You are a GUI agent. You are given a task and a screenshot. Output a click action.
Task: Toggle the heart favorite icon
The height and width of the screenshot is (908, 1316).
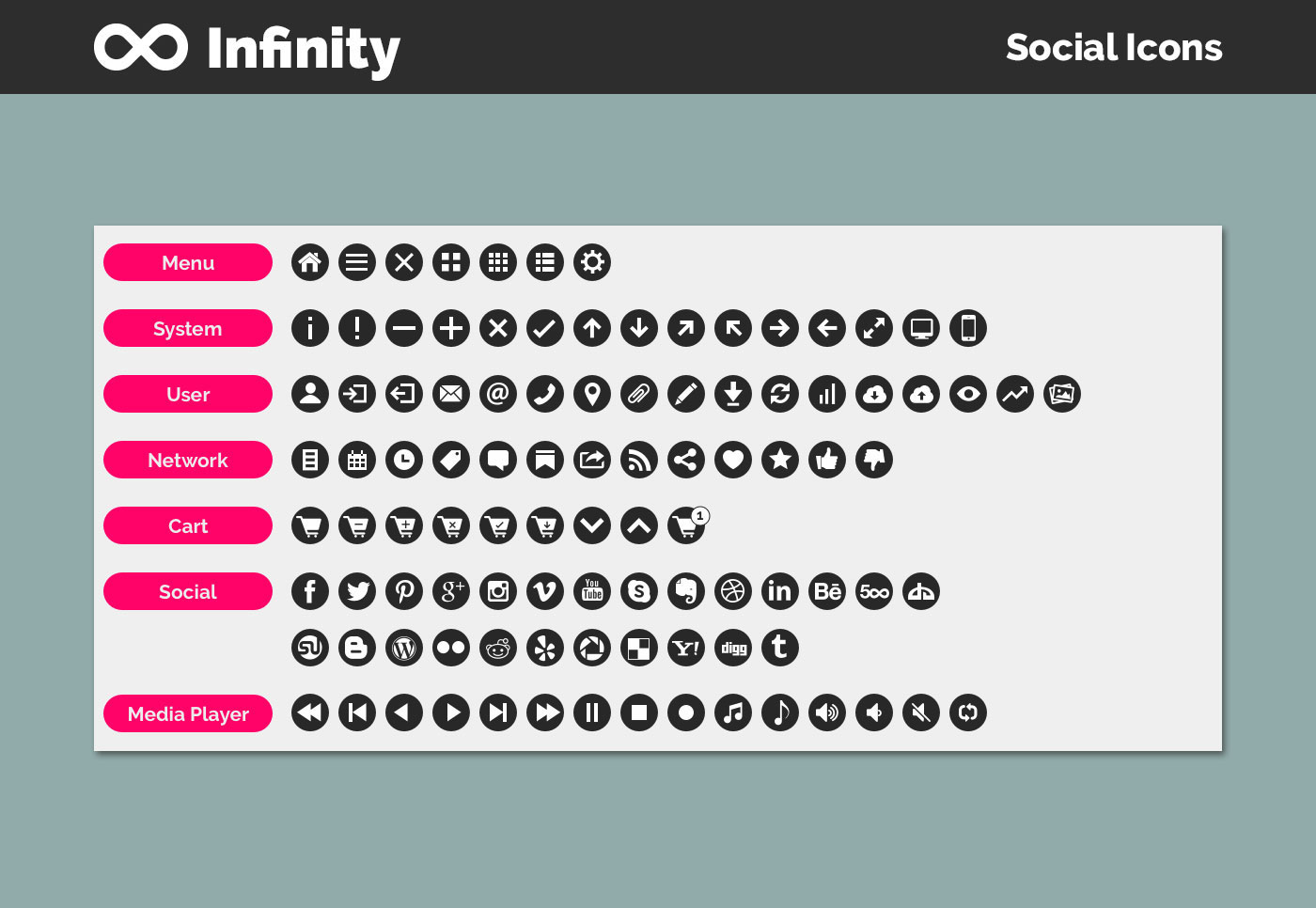point(733,460)
